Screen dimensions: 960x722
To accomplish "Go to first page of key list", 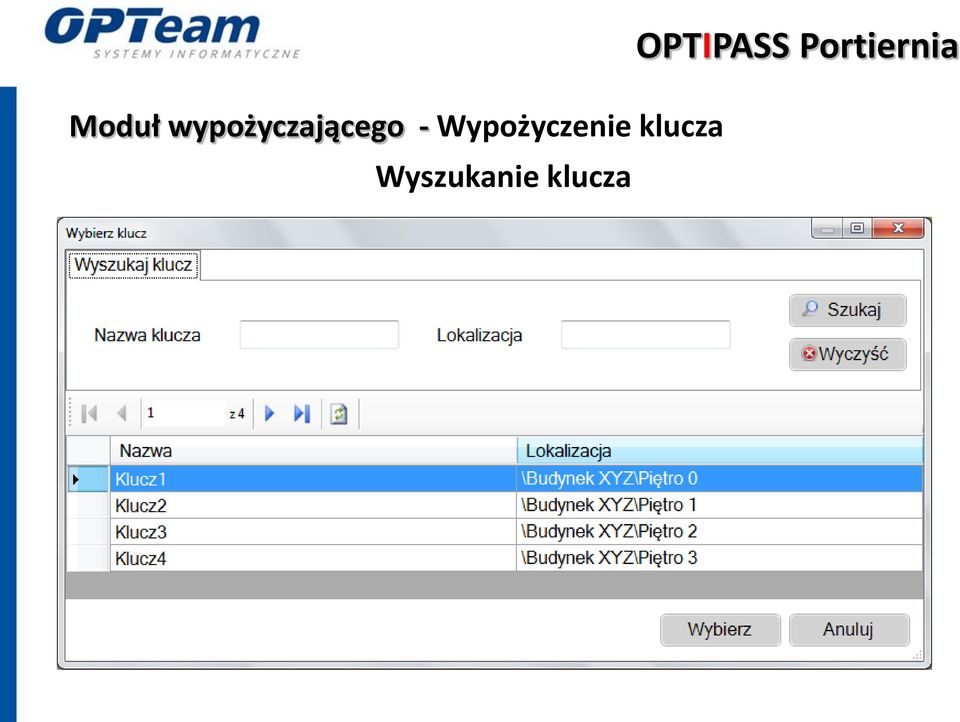I will (x=89, y=414).
